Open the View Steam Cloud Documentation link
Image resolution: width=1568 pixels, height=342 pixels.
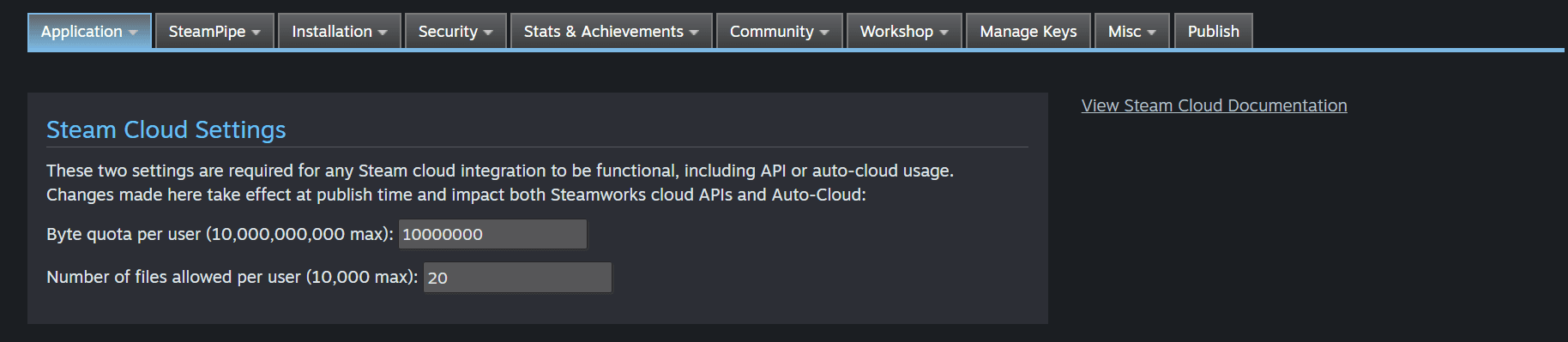pyautogui.click(x=1214, y=105)
